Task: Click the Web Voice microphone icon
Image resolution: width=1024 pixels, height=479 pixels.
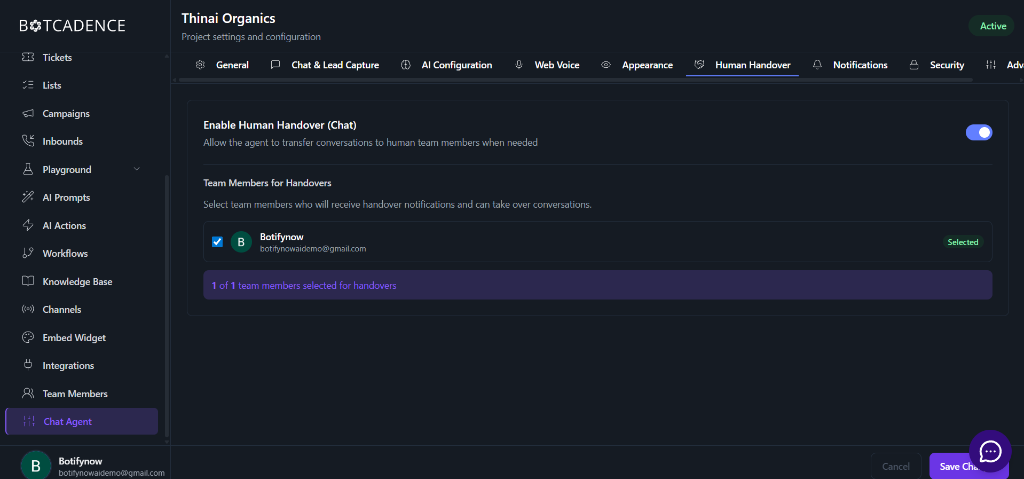Action: [x=519, y=65]
